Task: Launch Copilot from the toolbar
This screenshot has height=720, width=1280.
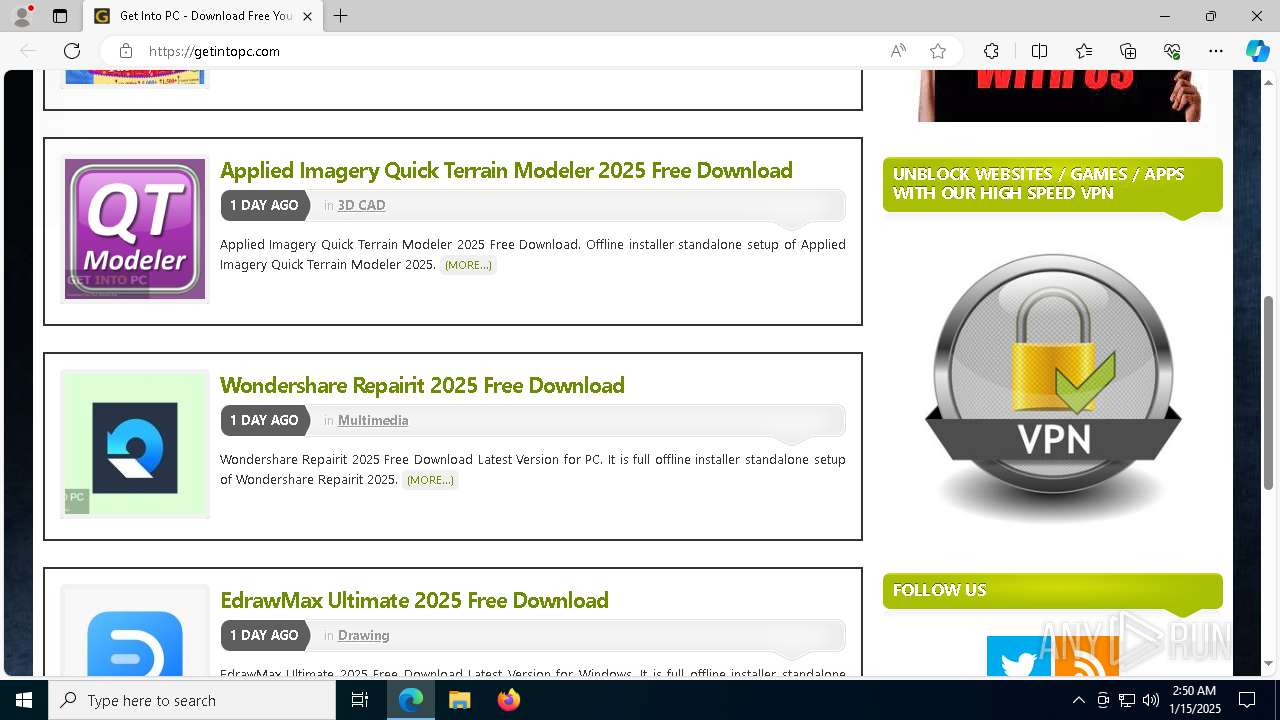Action: [1257, 51]
